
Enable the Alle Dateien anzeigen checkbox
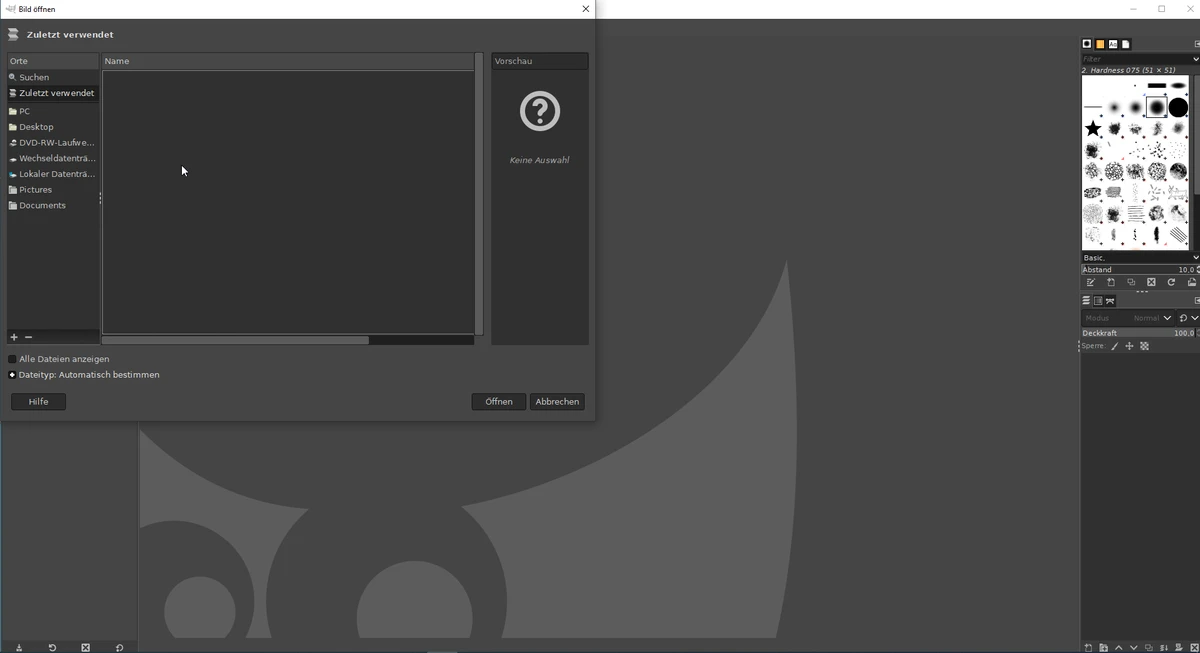(13, 359)
